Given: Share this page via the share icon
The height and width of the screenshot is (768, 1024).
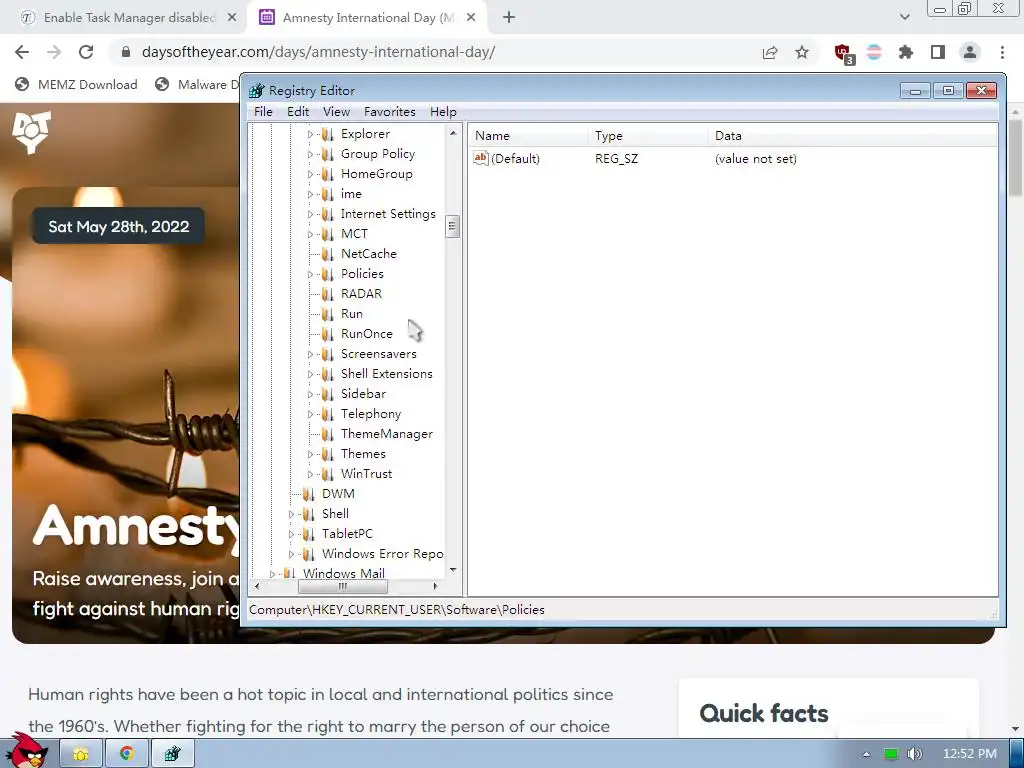Looking at the screenshot, I should coord(770,52).
